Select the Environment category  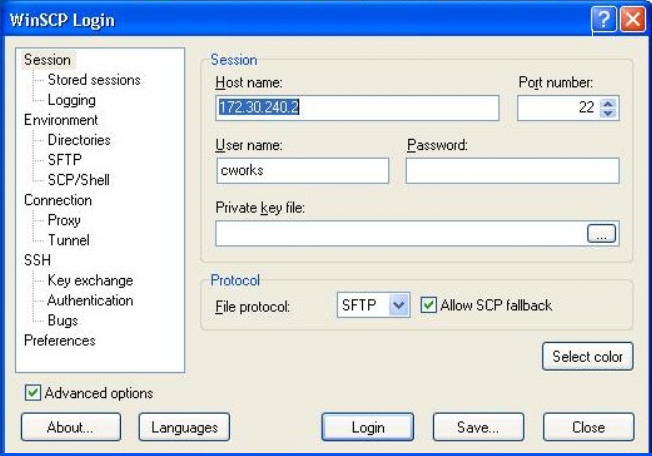pos(61,120)
